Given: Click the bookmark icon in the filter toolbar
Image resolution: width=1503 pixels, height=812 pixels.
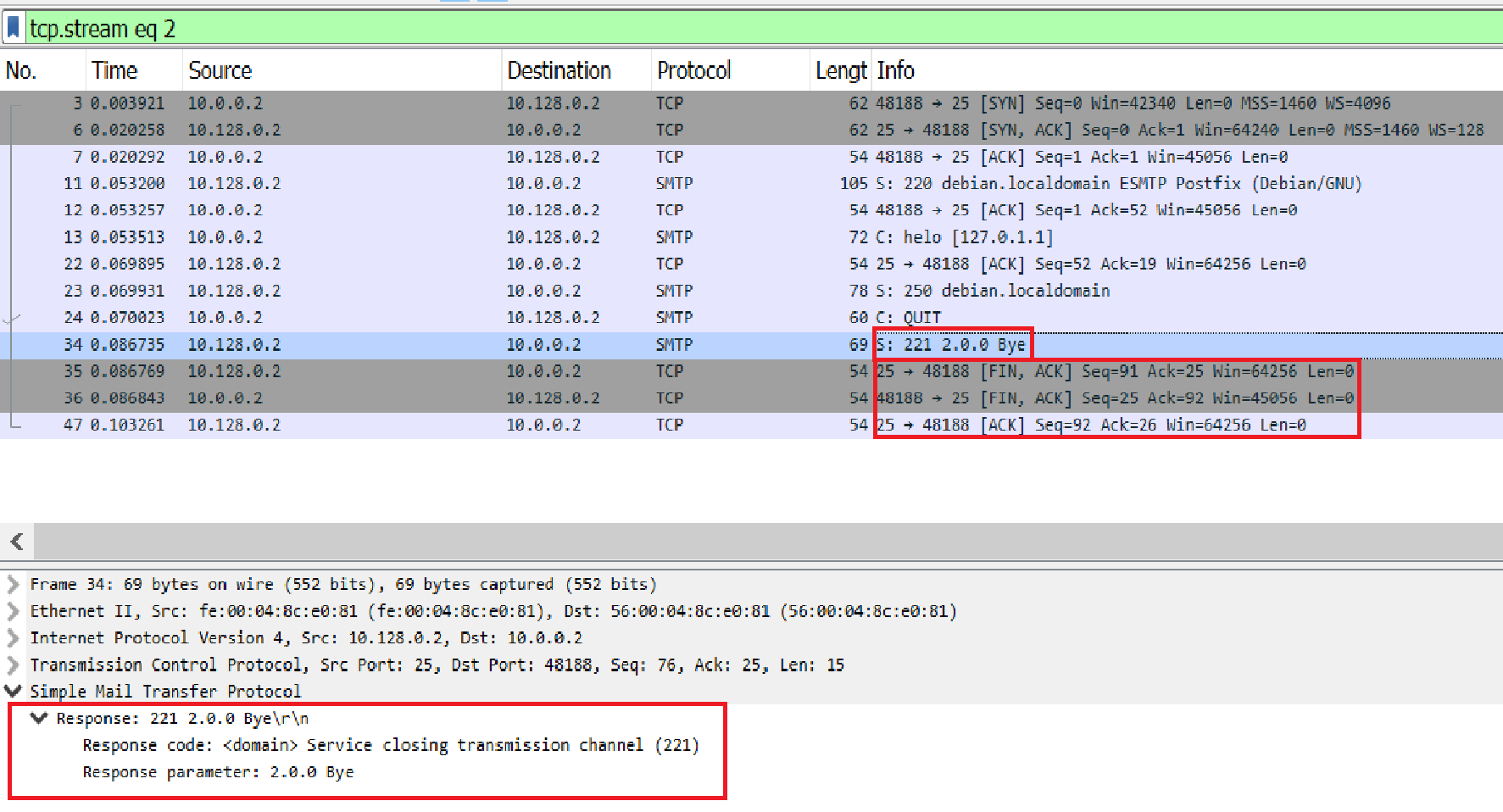Looking at the screenshot, I should click(12, 28).
